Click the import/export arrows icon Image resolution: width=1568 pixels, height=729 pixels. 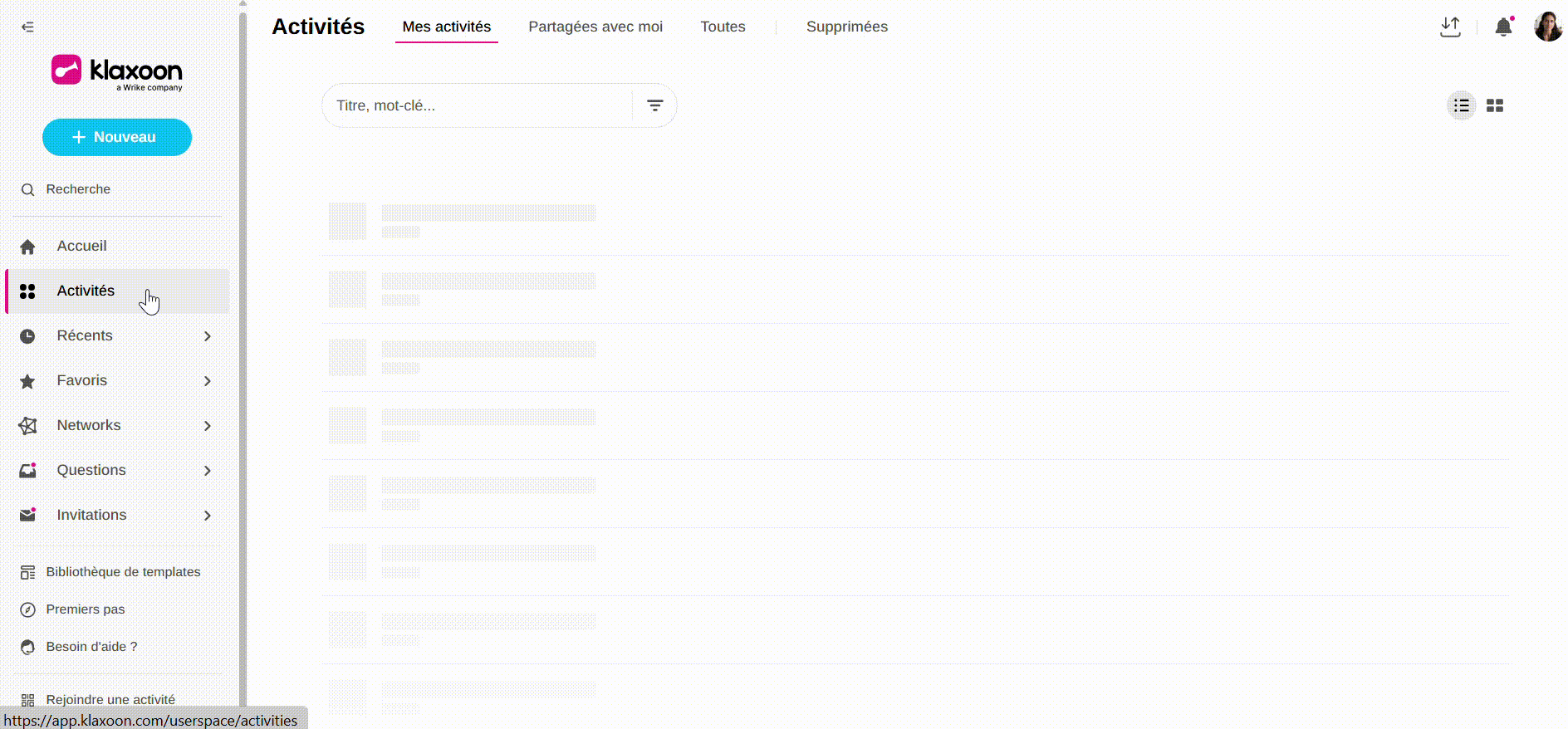click(x=1450, y=27)
